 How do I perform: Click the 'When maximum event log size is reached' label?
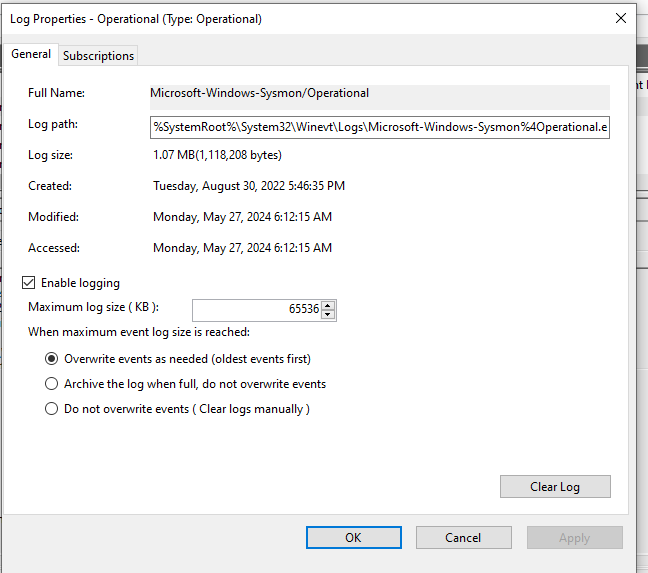click(139, 332)
